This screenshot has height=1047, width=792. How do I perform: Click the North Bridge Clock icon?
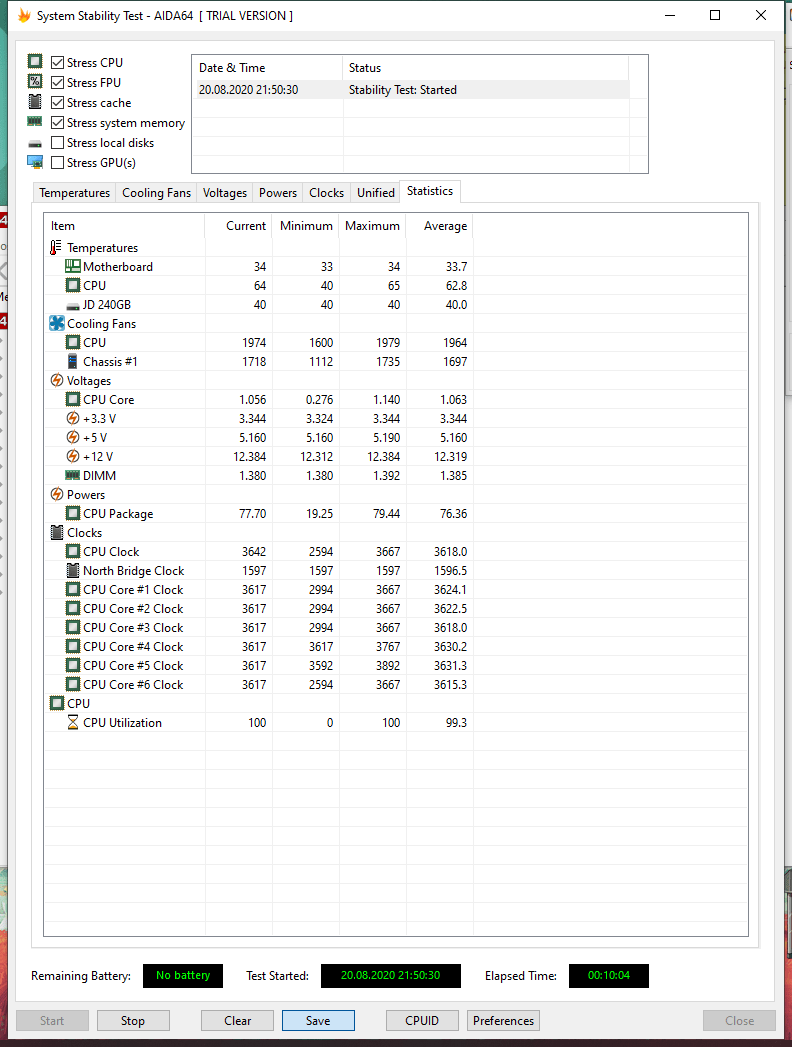[x=73, y=571]
